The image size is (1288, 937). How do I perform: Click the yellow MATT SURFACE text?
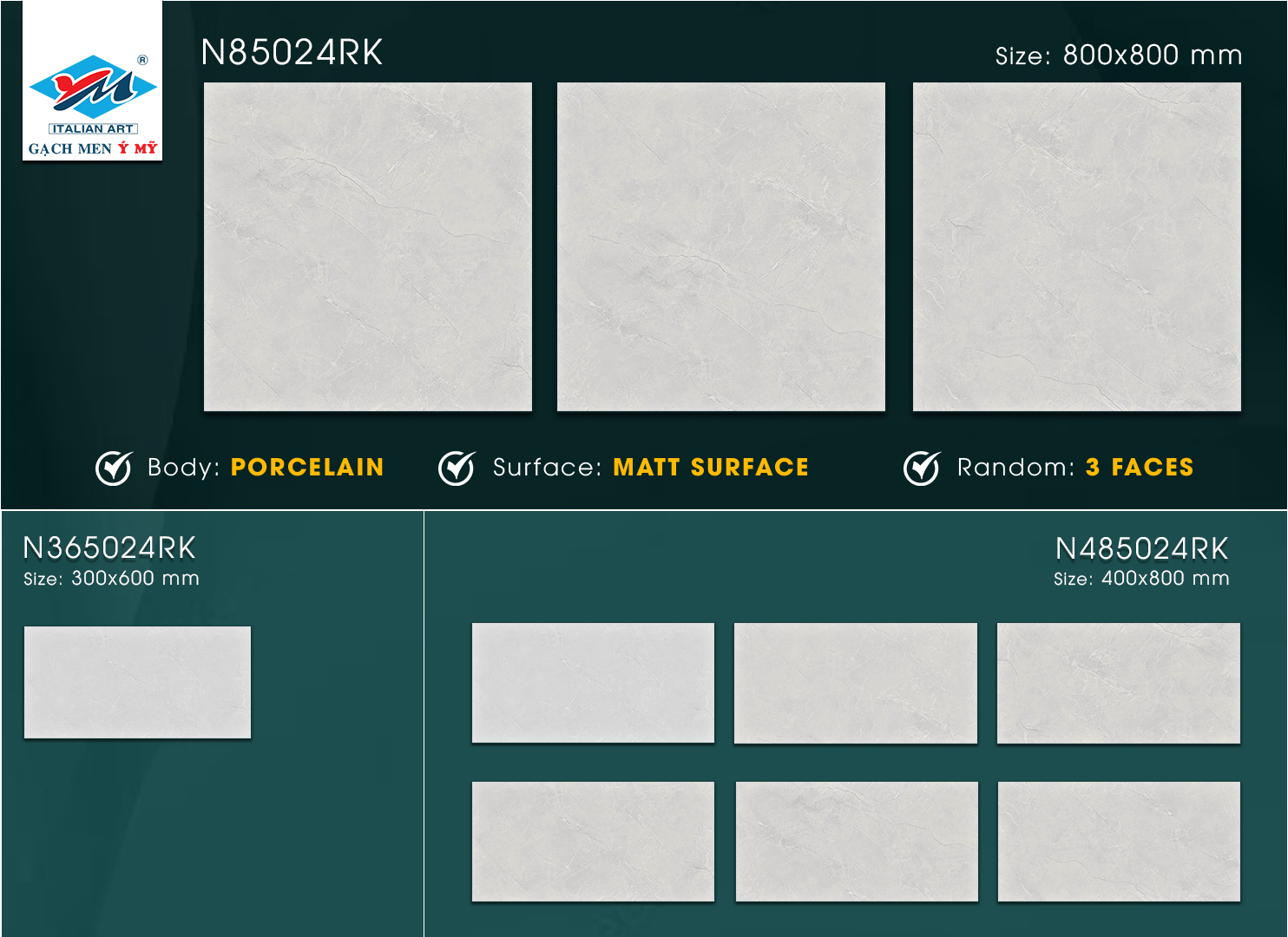coord(711,468)
